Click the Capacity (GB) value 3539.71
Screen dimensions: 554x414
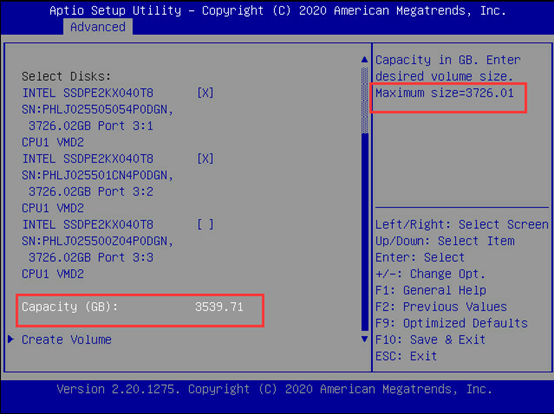pos(219,307)
